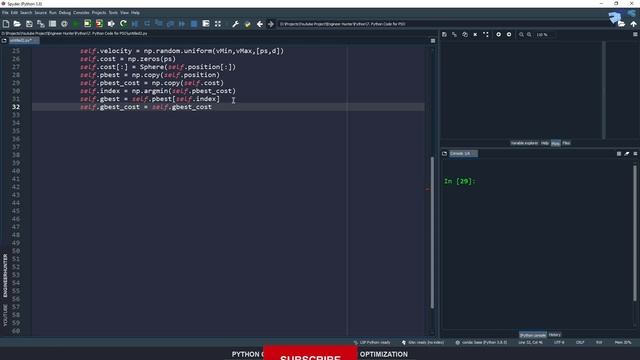Save the plot in the Plots pane
Screen dimensions: 640x360
coord(444,35)
